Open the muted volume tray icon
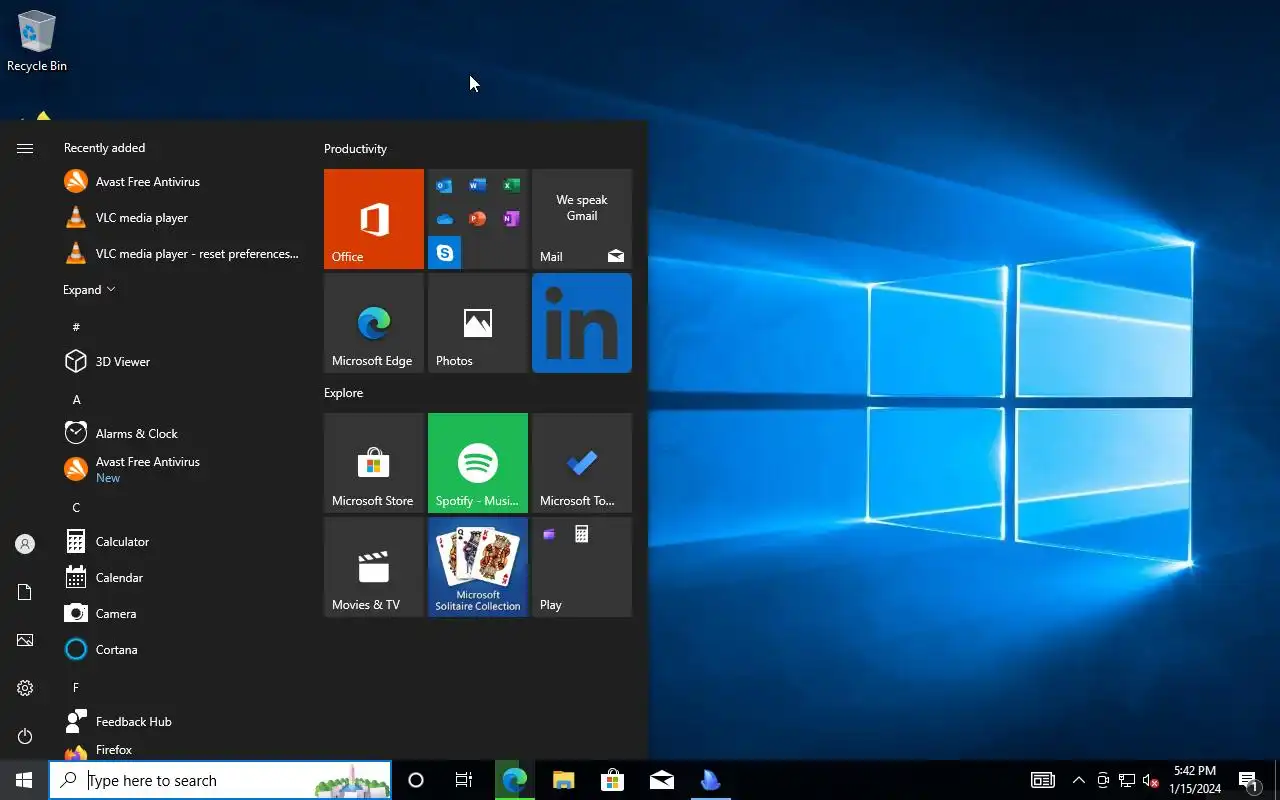Viewport: 1280px width, 800px height. 1151,780
